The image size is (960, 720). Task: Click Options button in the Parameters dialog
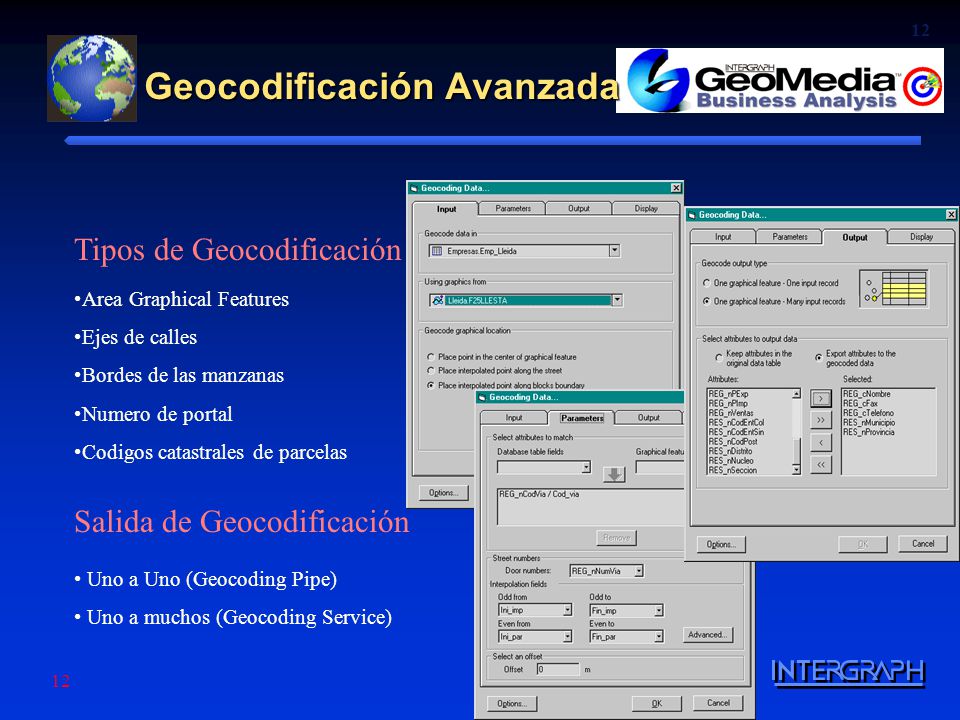[512, 703]
